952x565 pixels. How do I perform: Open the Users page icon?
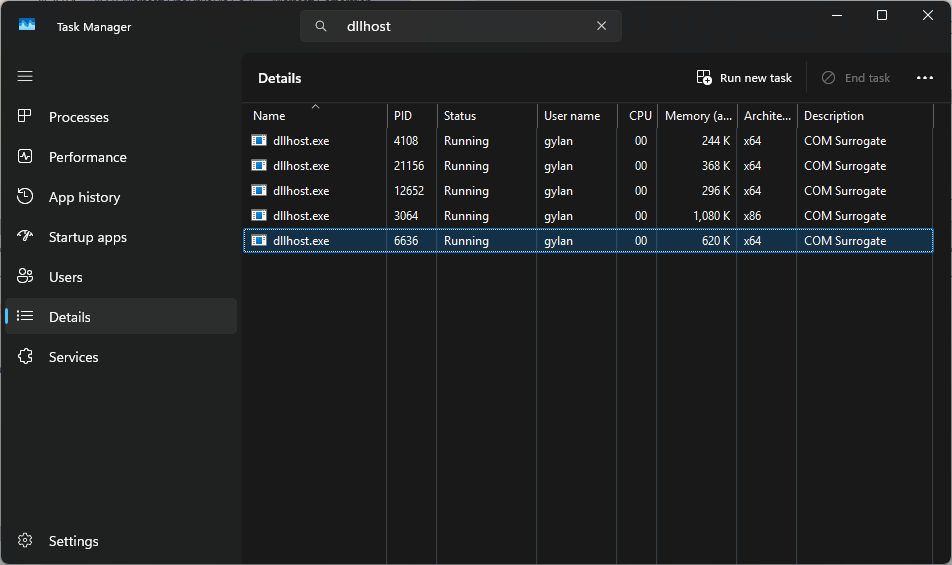click(26, 277)
